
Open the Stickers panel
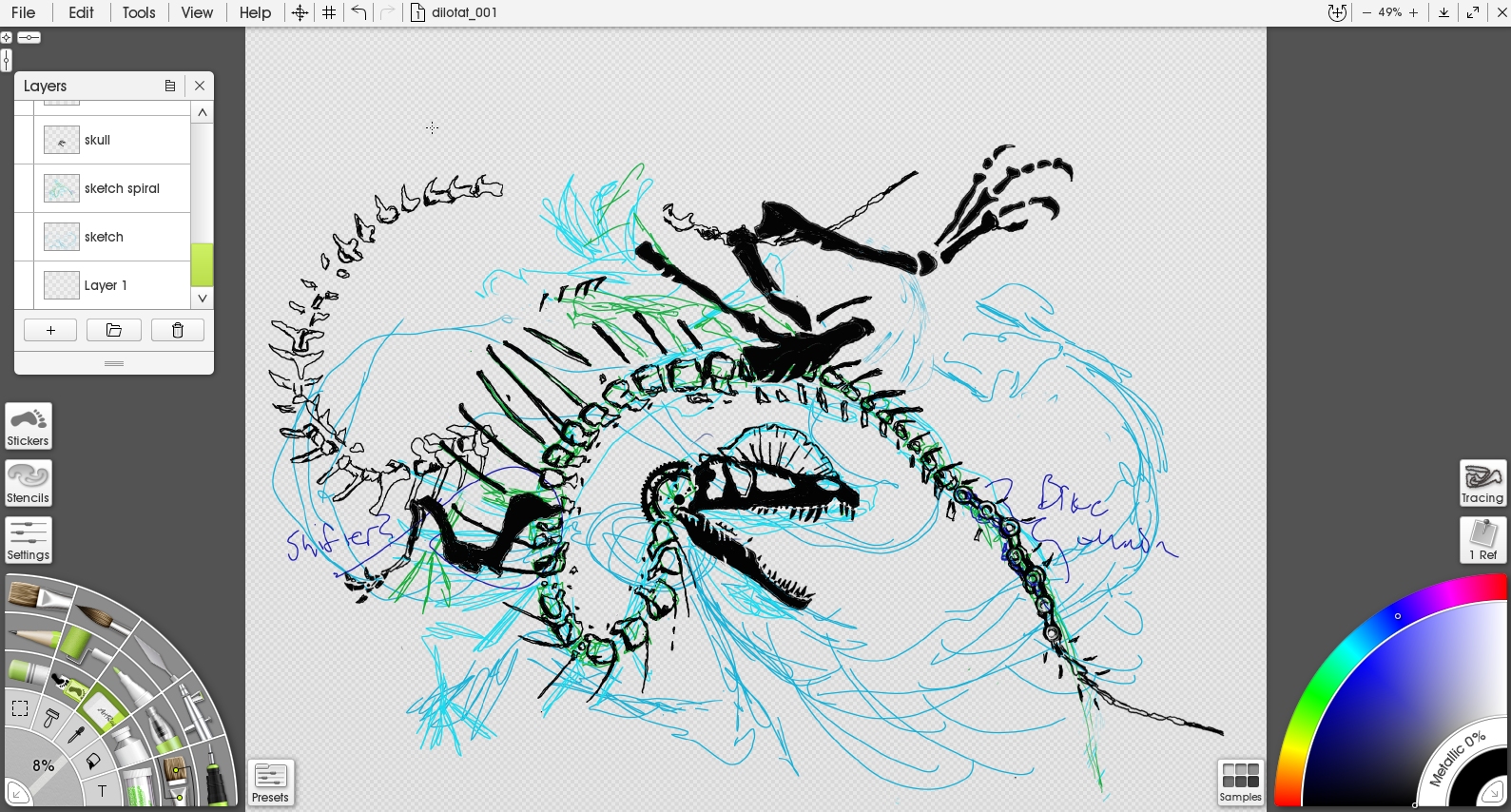coord(29,426)
